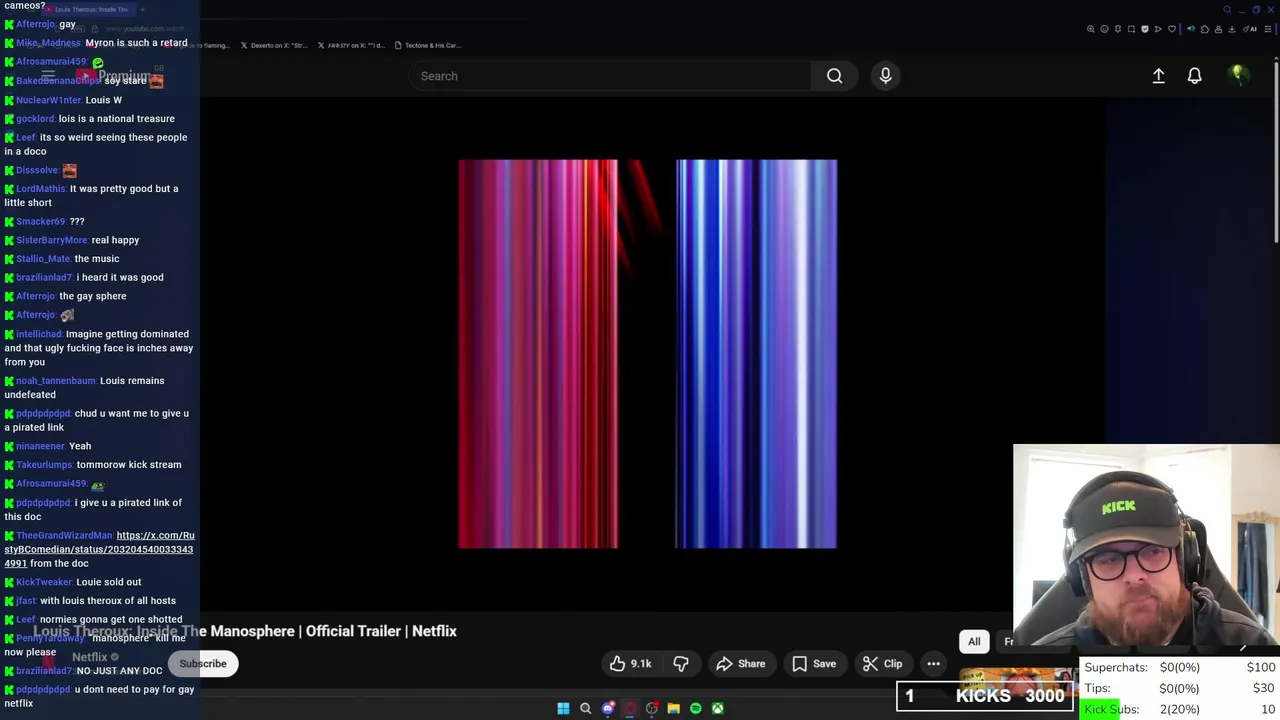Screen dimensions: 1280x720
Task: Click the browser pin toolbar icon
Action: [1118, 29]
